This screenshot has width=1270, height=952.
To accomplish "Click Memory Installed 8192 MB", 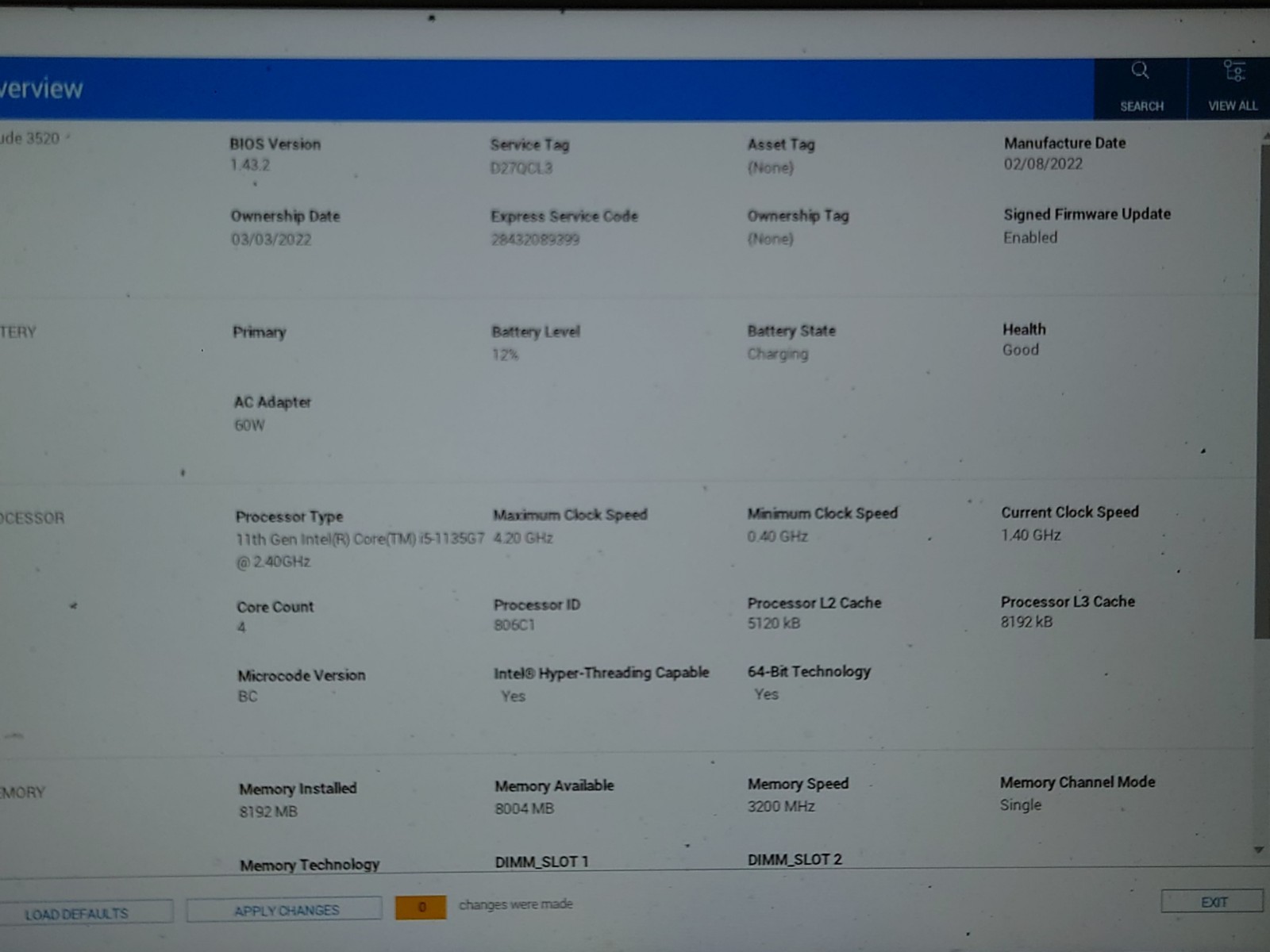I will [268, 812].
